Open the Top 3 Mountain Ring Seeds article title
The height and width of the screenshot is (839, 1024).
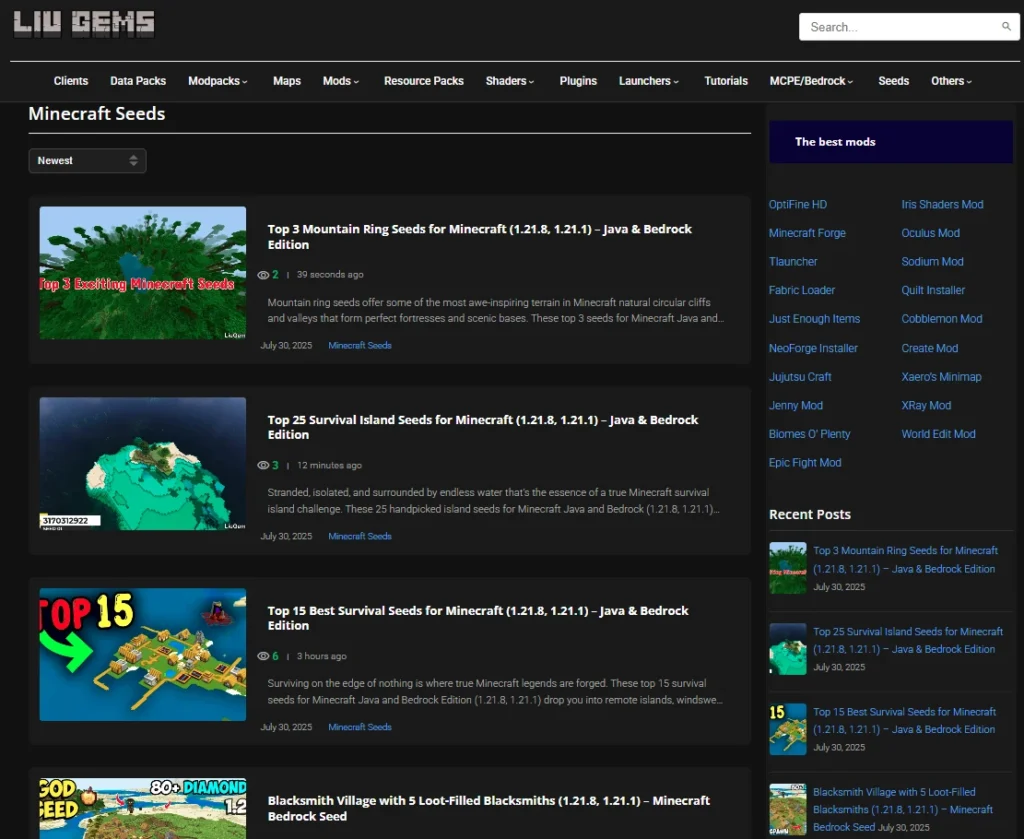click(x=479, y=237)
